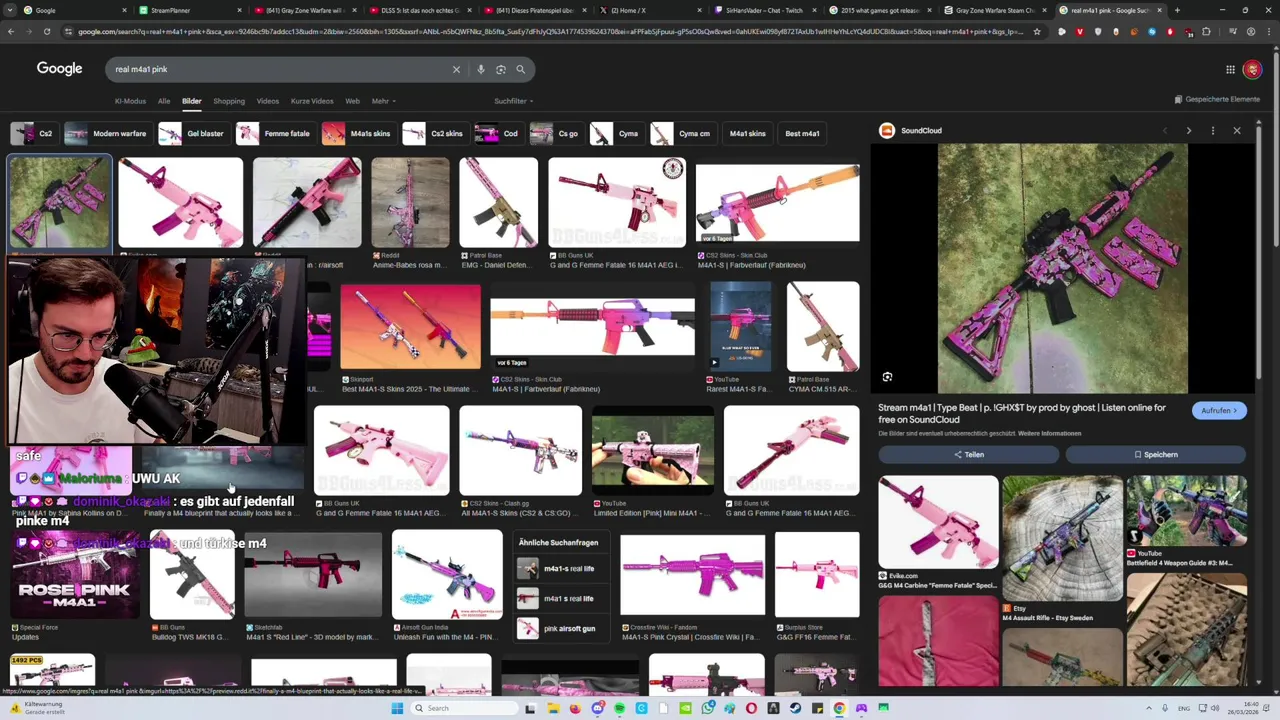Open the Chrome three-dot menu

(x=1268, y=32)
